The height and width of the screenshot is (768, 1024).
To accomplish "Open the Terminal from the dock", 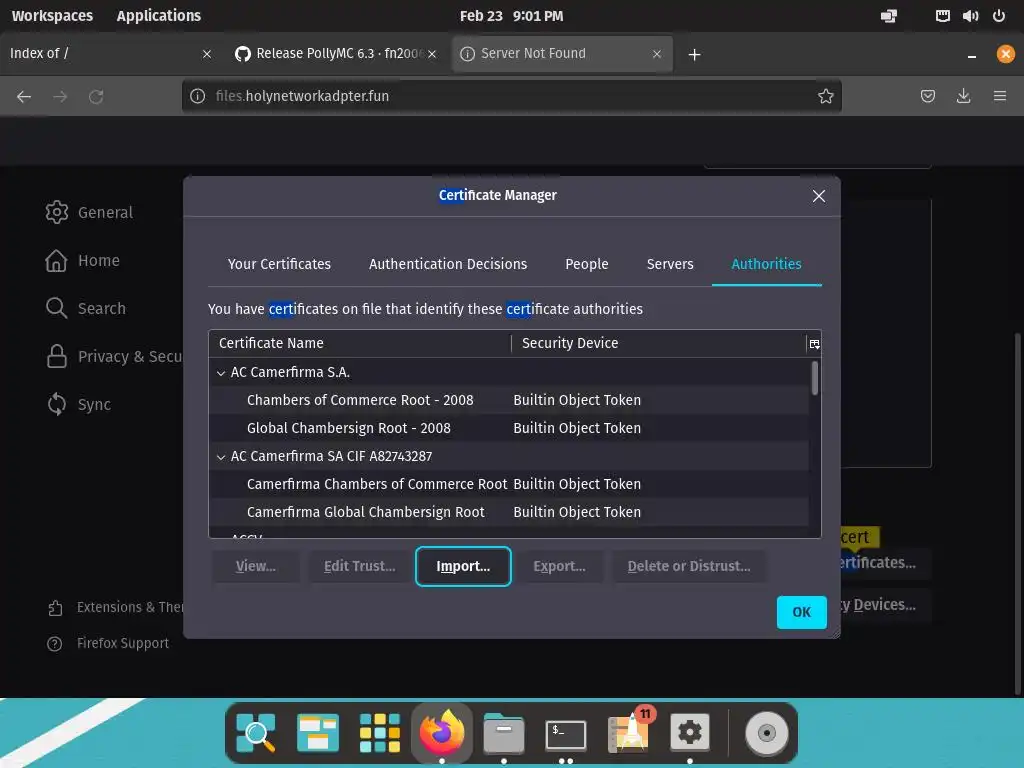I will click(x=566, y=734).
